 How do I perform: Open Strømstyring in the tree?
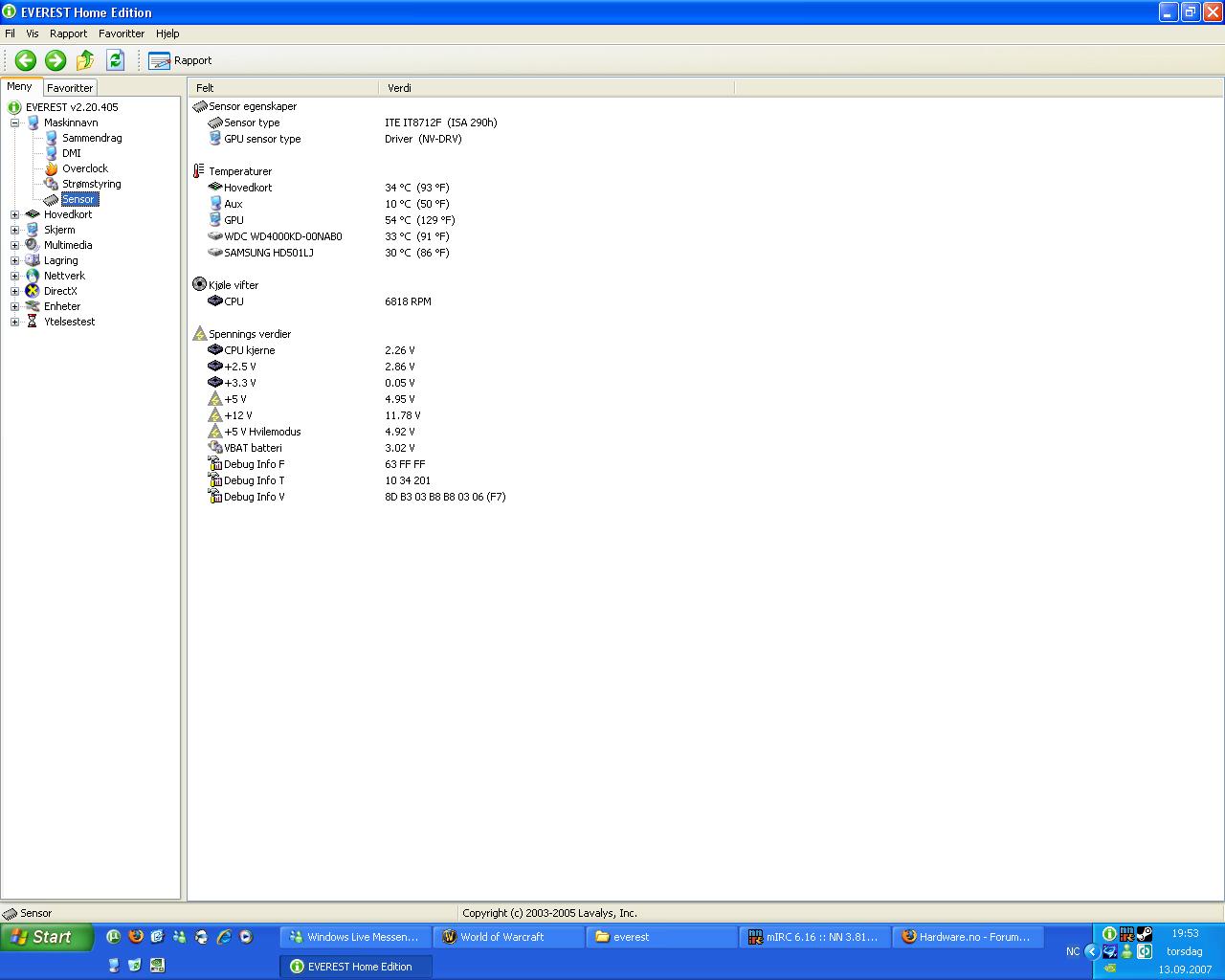(92, 184)
